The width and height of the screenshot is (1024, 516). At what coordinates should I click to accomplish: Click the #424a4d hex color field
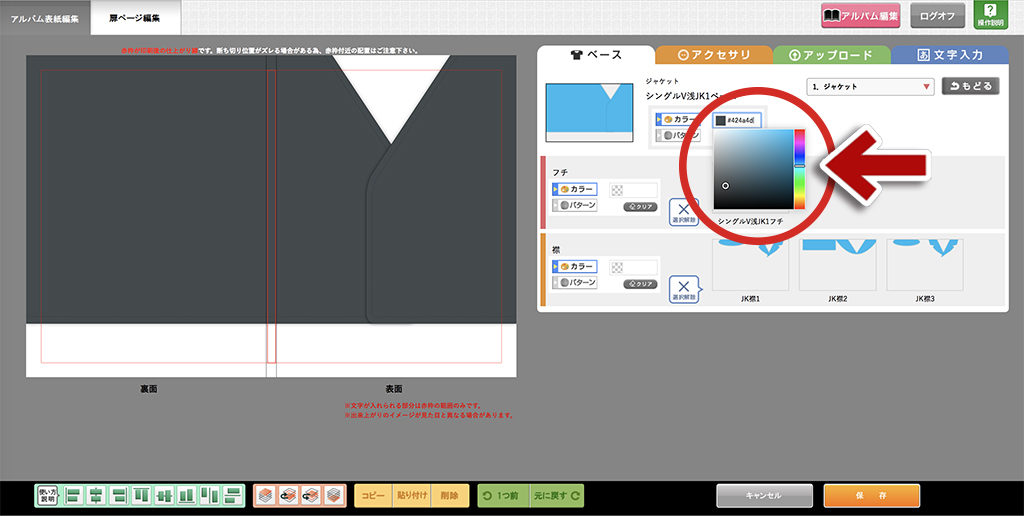pos(737,121)
